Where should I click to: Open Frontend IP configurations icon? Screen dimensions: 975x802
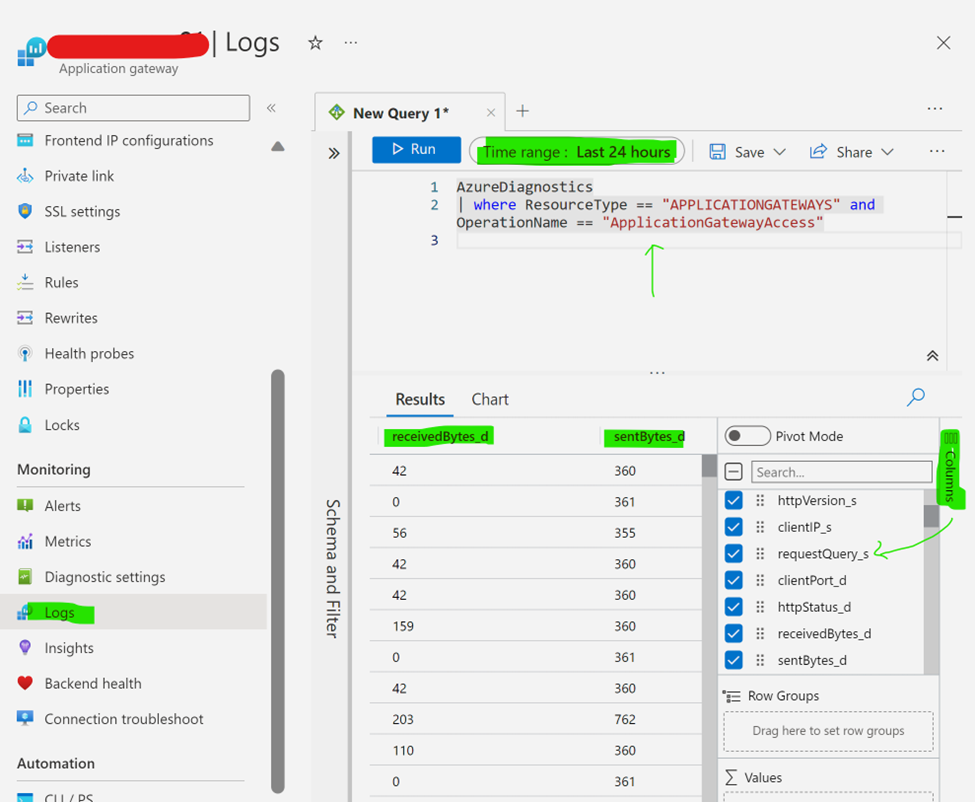(25, 141)
